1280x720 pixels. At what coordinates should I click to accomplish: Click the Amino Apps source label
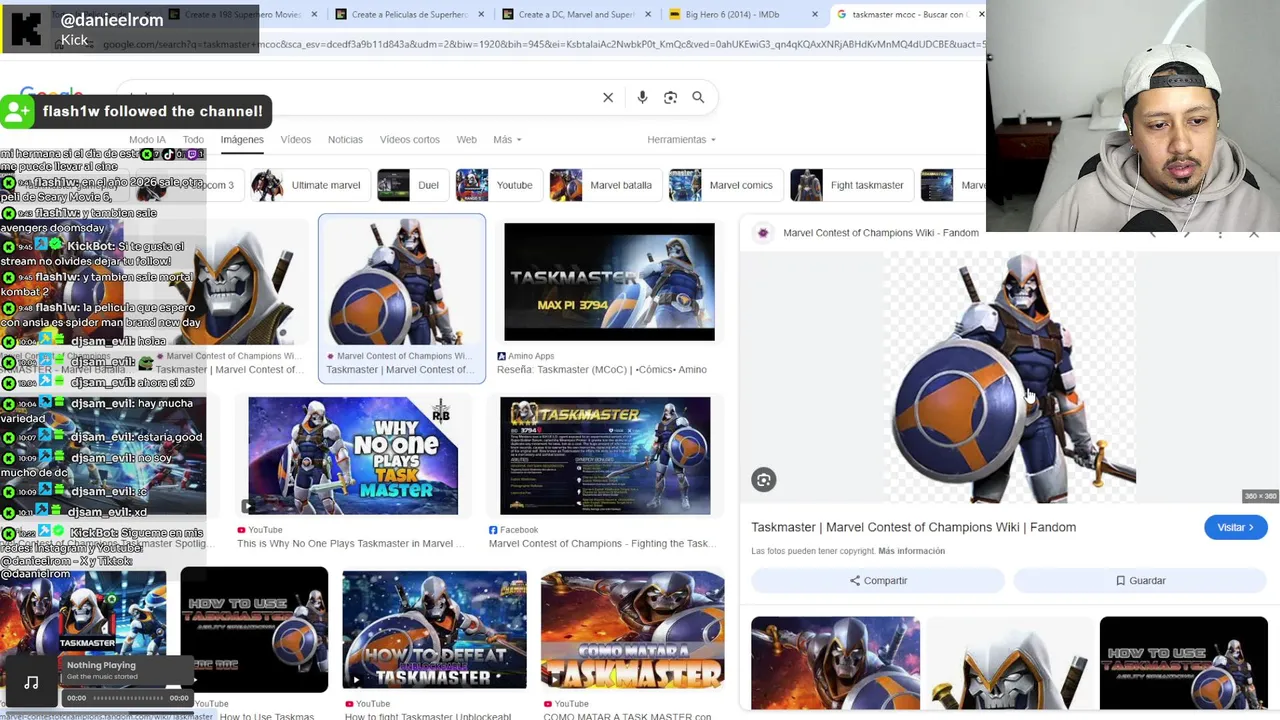[x=531, y=356]
